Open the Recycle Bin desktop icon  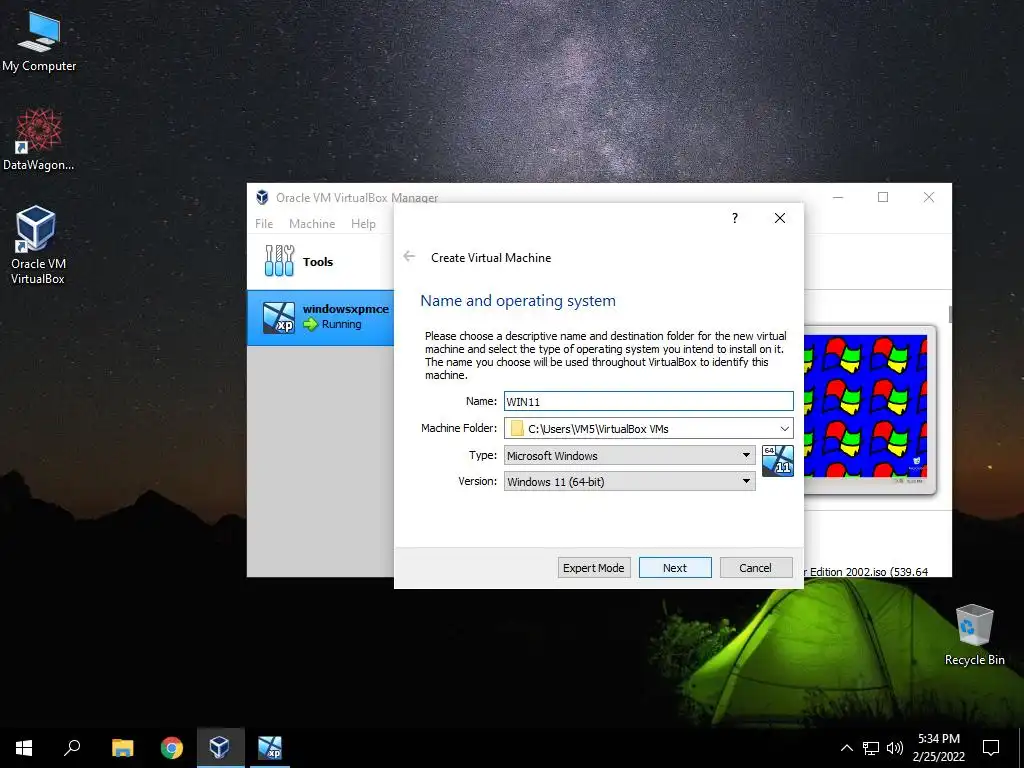click(x=974, y=634)
